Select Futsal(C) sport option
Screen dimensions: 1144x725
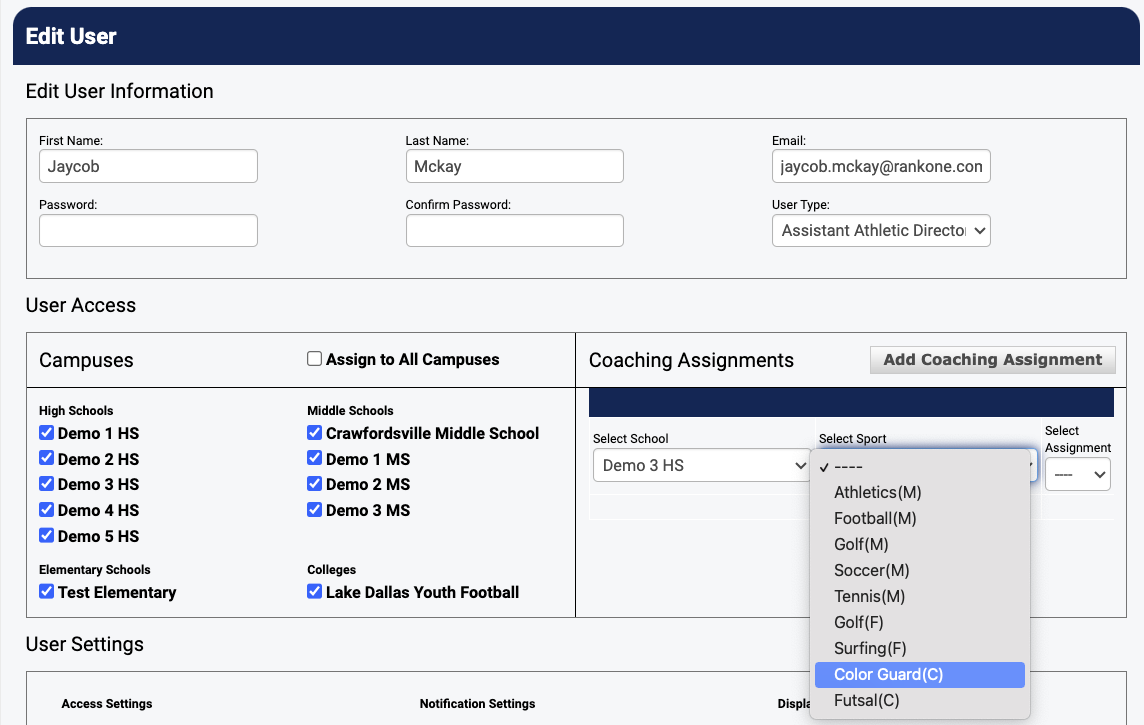(x=919, y=700)
